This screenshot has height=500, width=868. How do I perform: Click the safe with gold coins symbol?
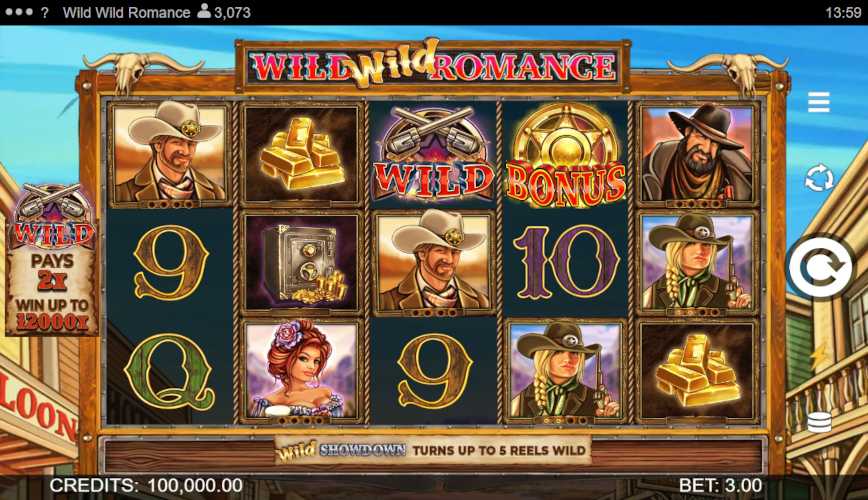tap(302, 263)
